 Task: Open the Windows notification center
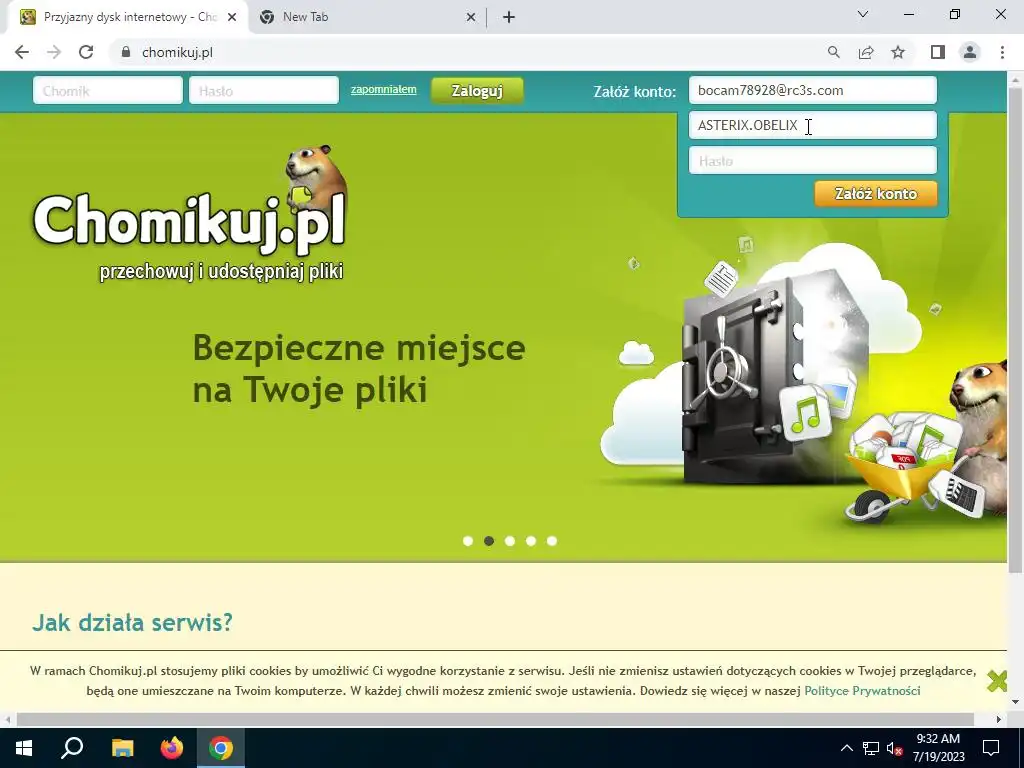coord(991,748)
